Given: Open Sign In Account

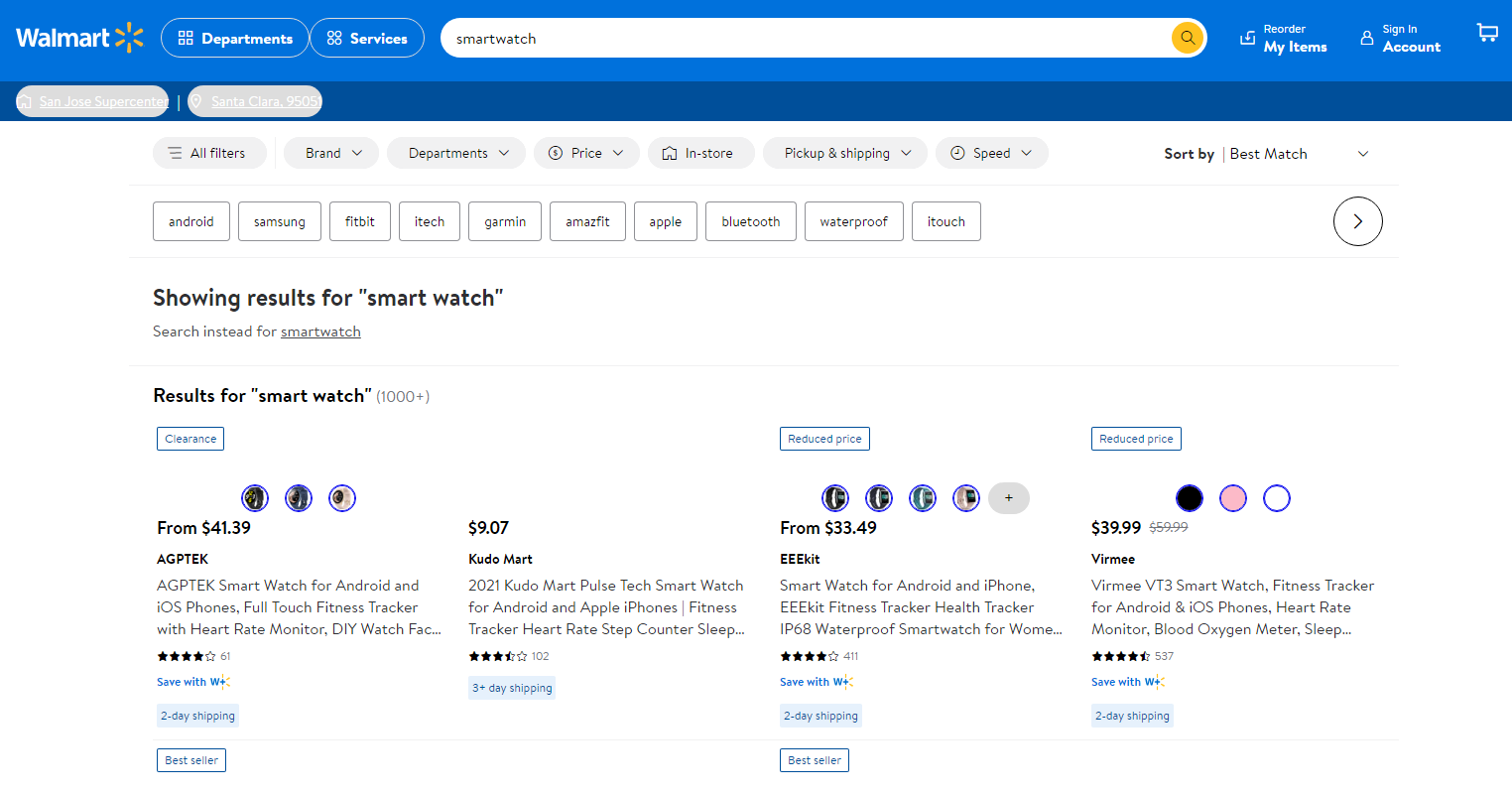Looking at the screenshot, I should pyautogui.click(x=1400, y=38).
